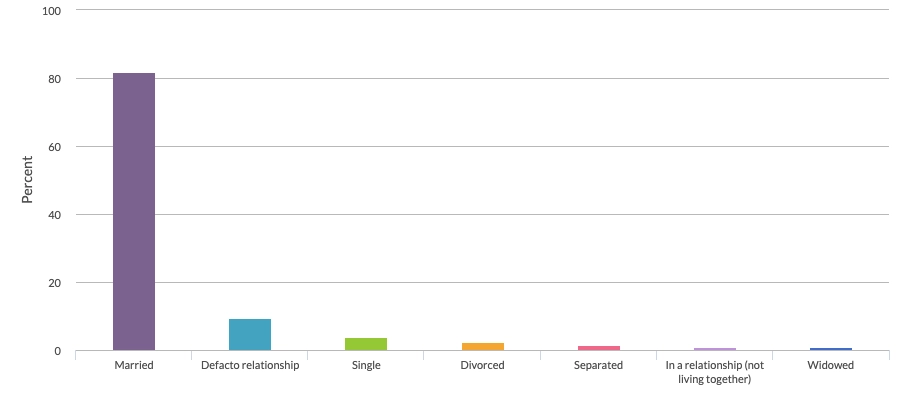The width and height of the screenshot is (905, 408).
Task: Select the lavender not-living-together bar
Action: (x=715, y=349)
